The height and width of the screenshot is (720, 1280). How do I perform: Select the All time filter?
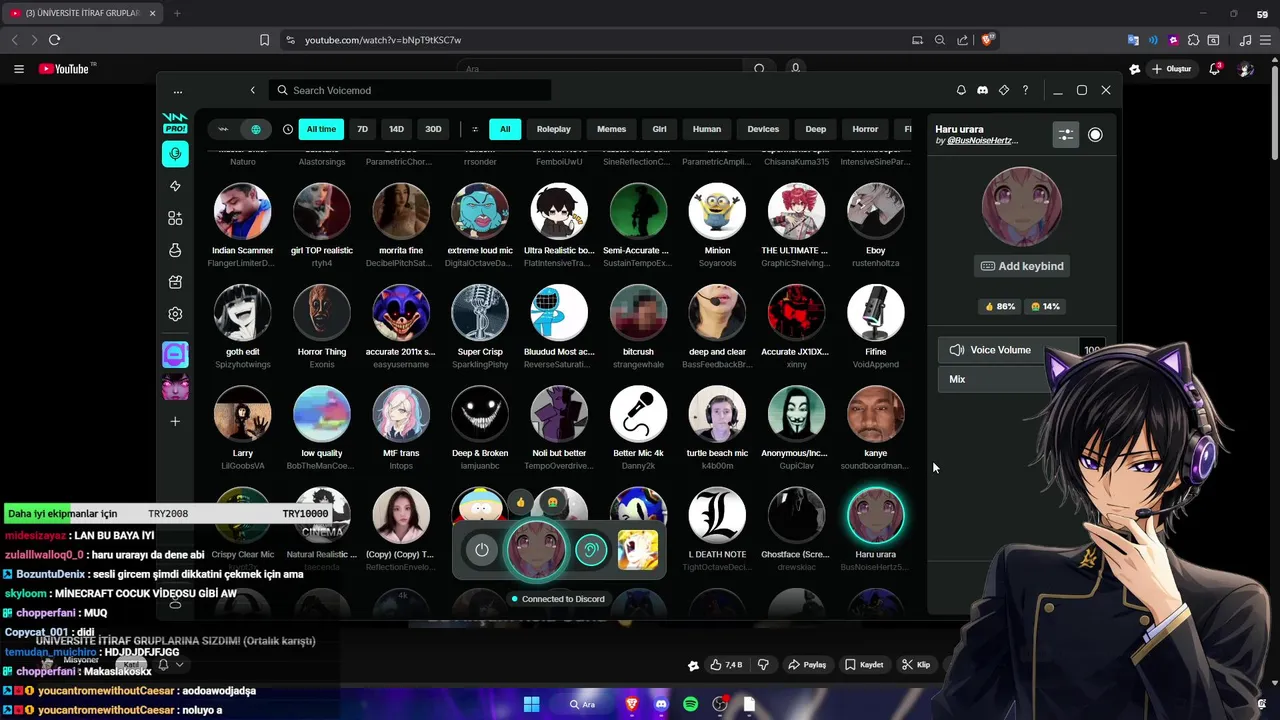pos(321,129)
